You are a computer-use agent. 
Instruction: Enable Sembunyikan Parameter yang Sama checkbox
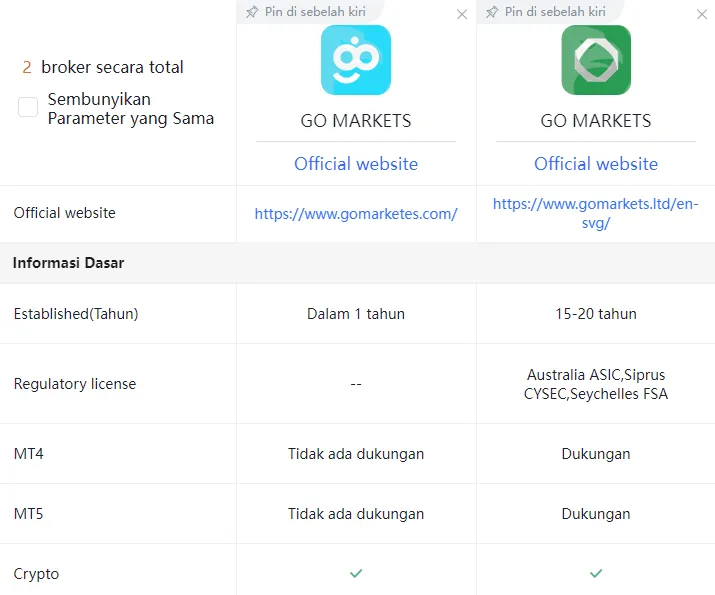(28, 107)
